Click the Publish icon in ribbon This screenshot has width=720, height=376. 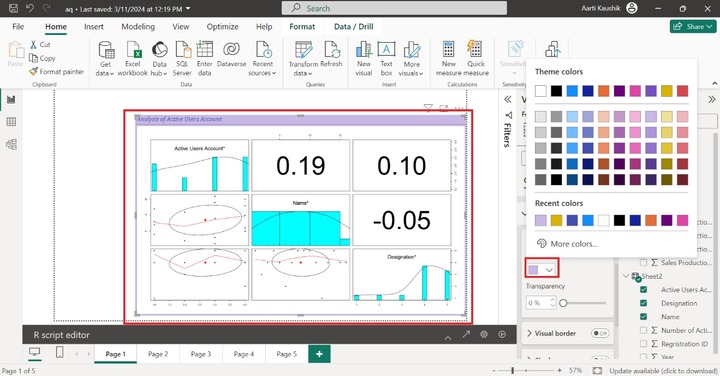(x=553, y=50)
